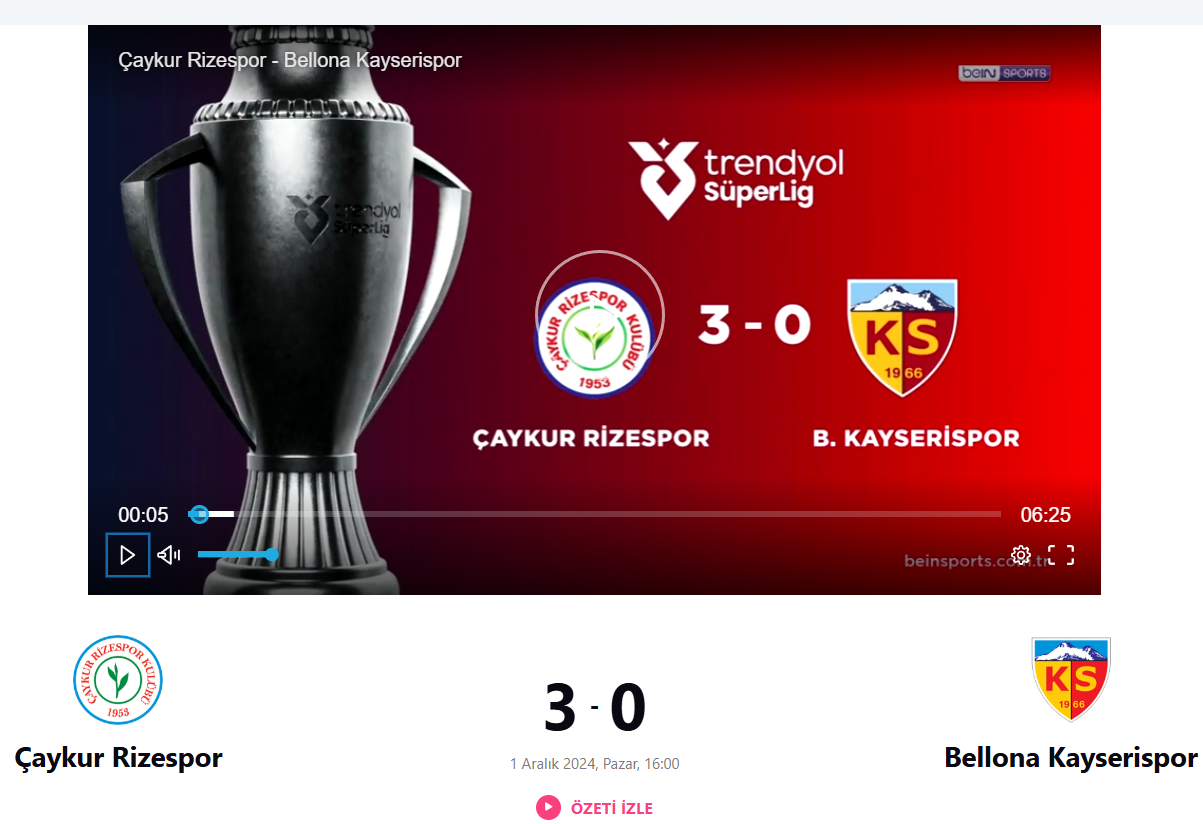Open the Bellona Kayserispor team name link
The height and width of the screenshot is (824, 1203).
pos(1071,757)
